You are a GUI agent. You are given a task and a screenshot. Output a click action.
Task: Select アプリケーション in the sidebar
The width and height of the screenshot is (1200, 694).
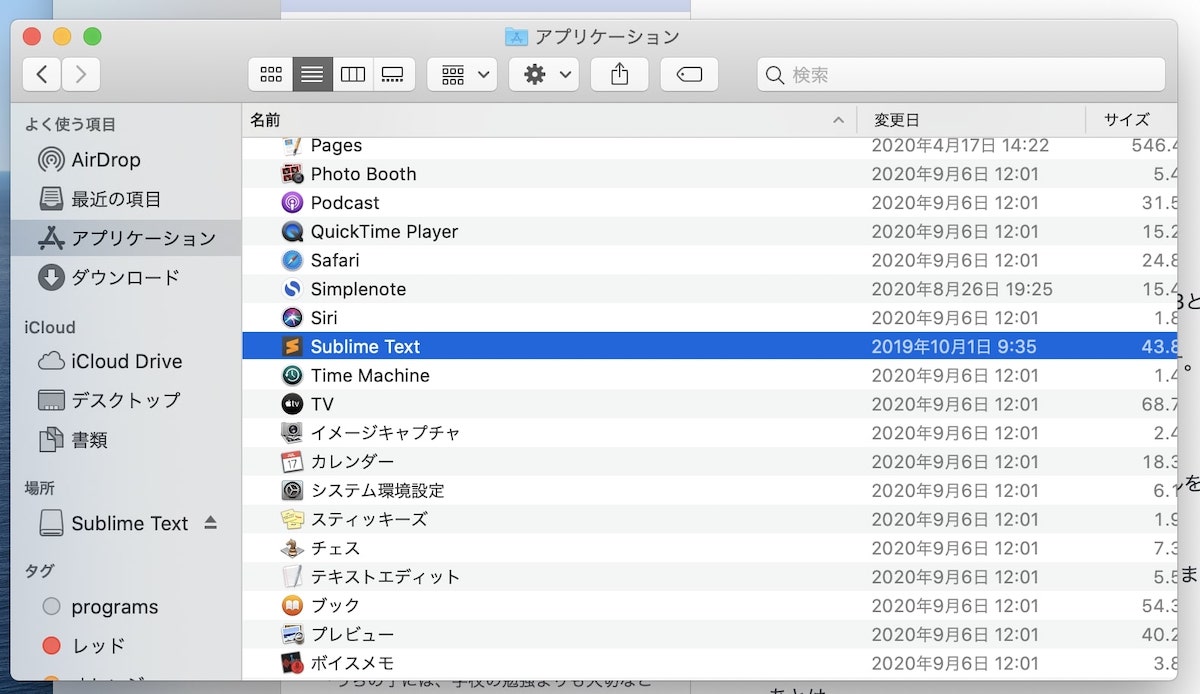coord(126,238)
